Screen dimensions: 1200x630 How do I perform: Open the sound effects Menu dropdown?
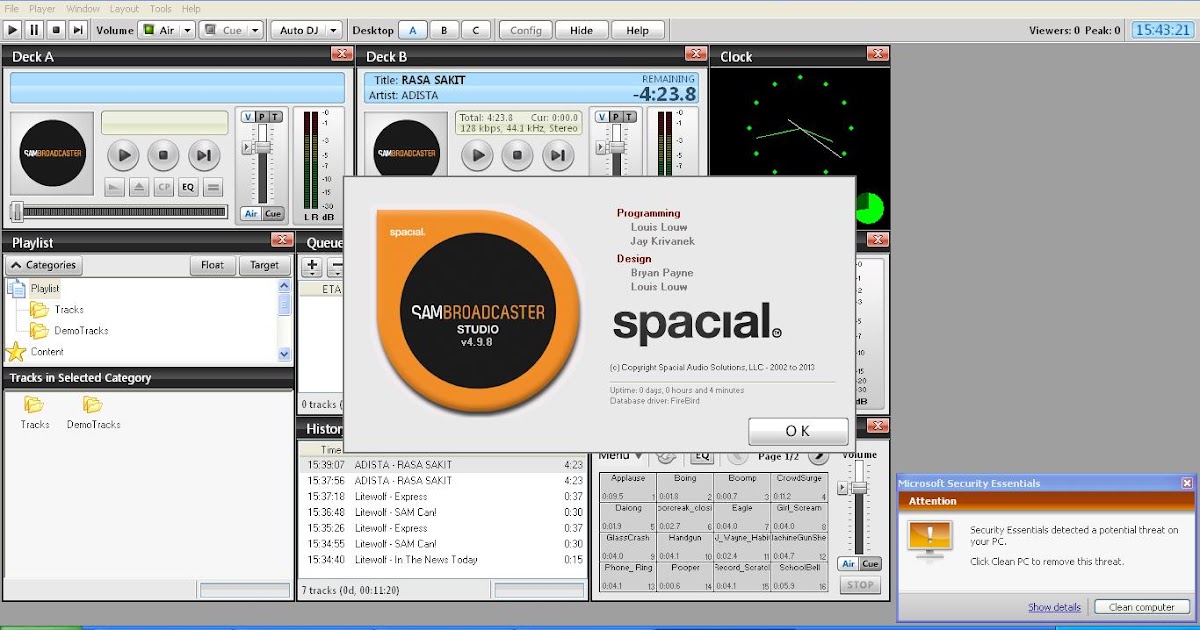click(620, 456)
